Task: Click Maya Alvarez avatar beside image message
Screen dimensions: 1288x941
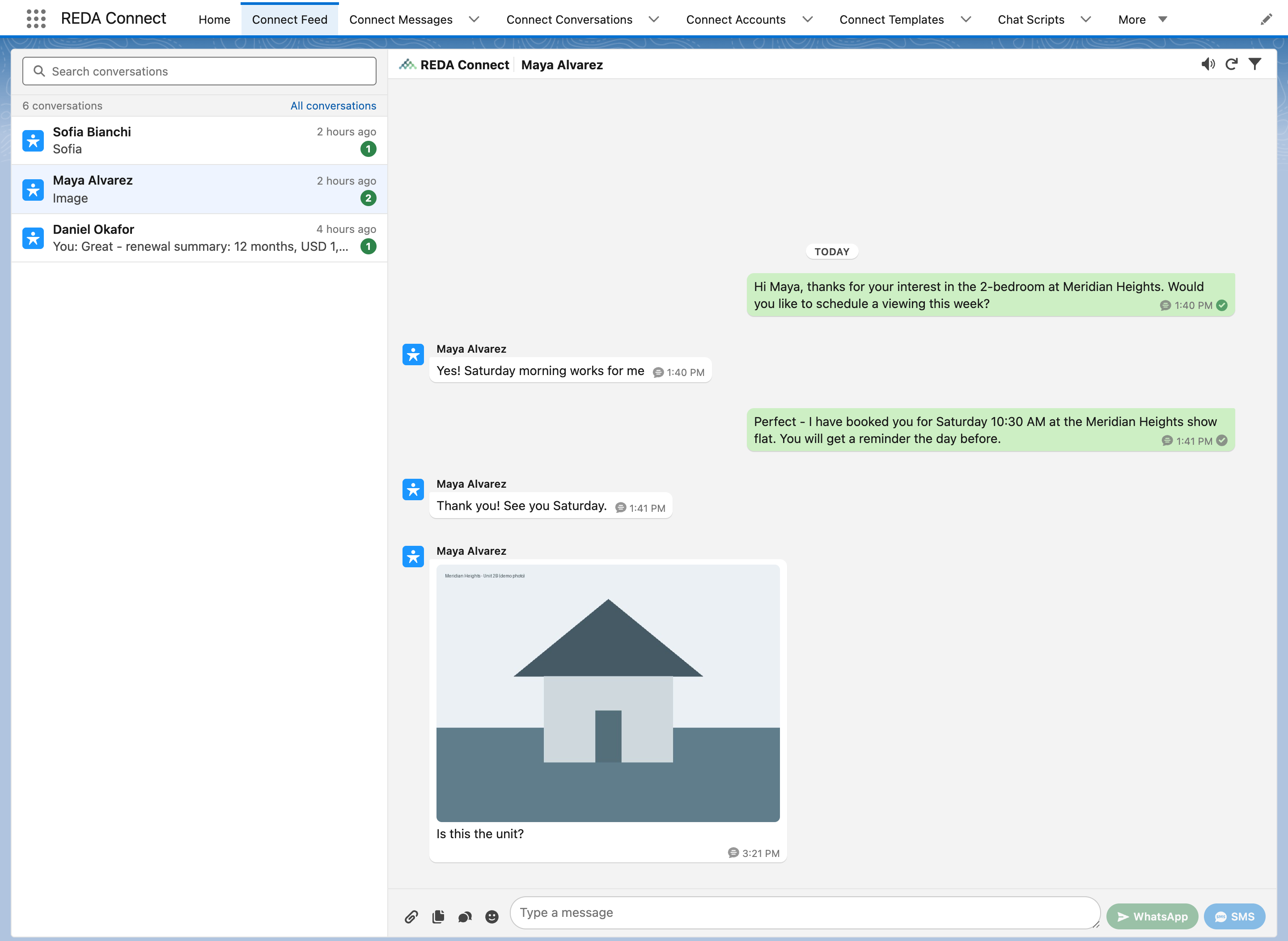Action: tap(413, 557)
